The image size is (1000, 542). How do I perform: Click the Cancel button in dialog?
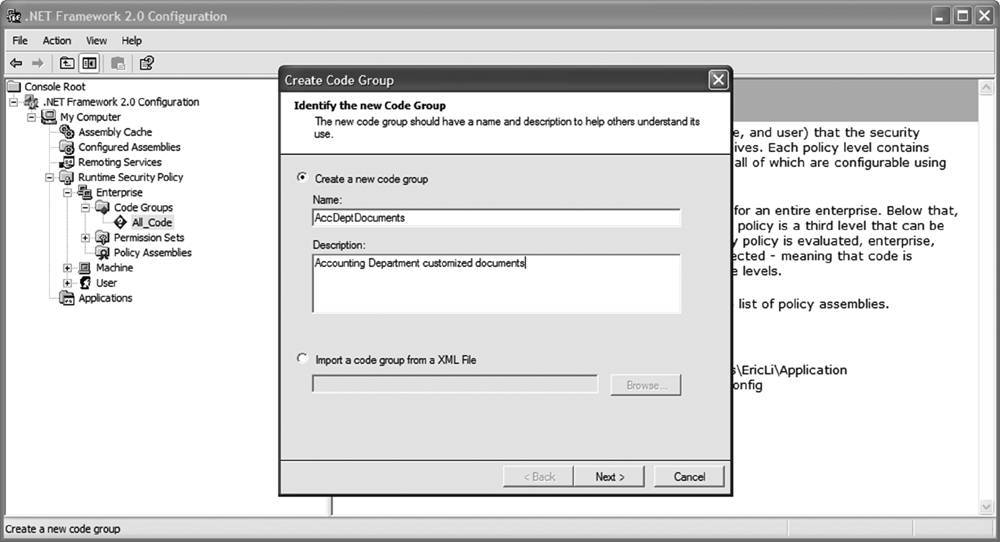689,477
